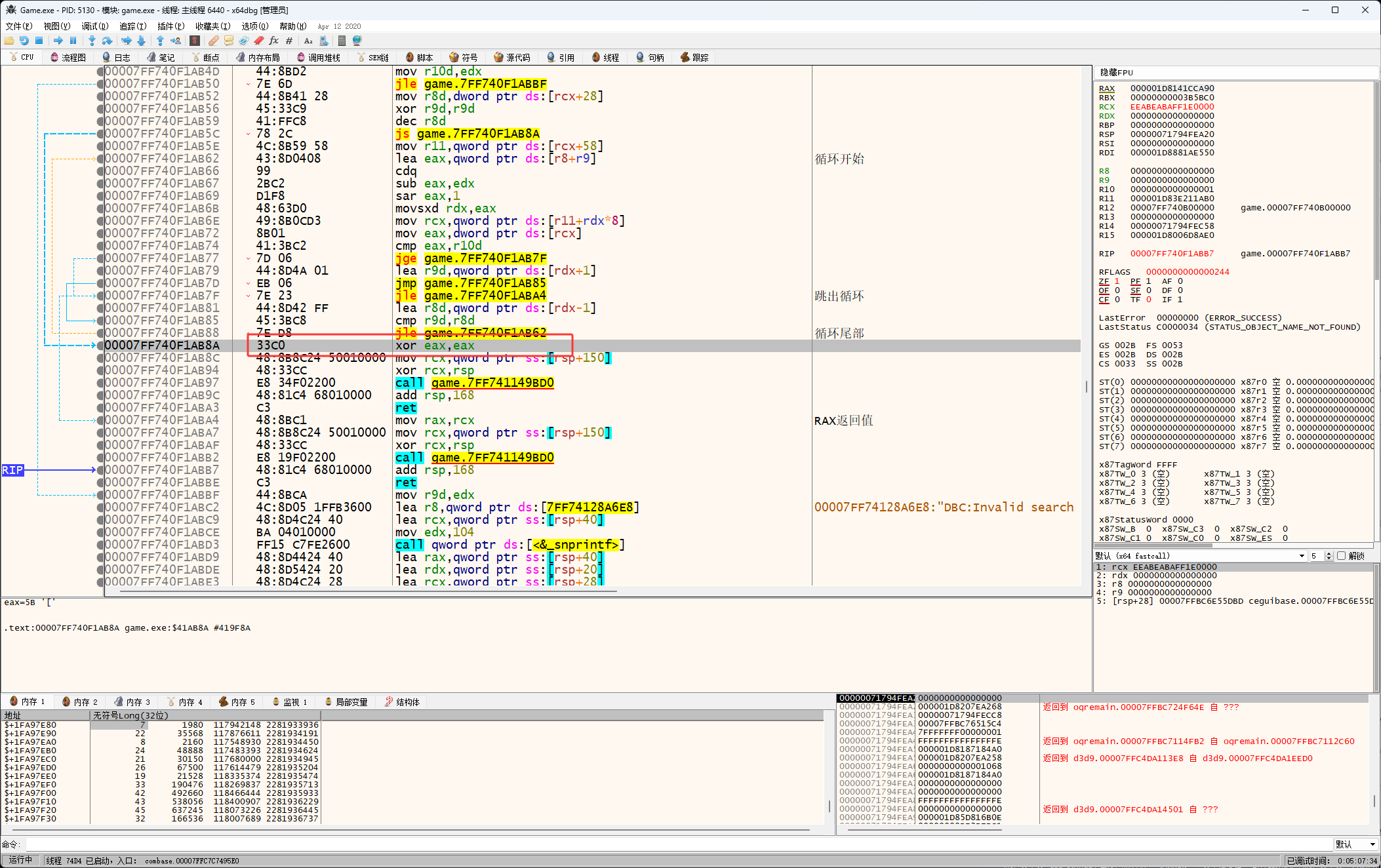Click the 隐藏FPU button

coord(1116,72)
